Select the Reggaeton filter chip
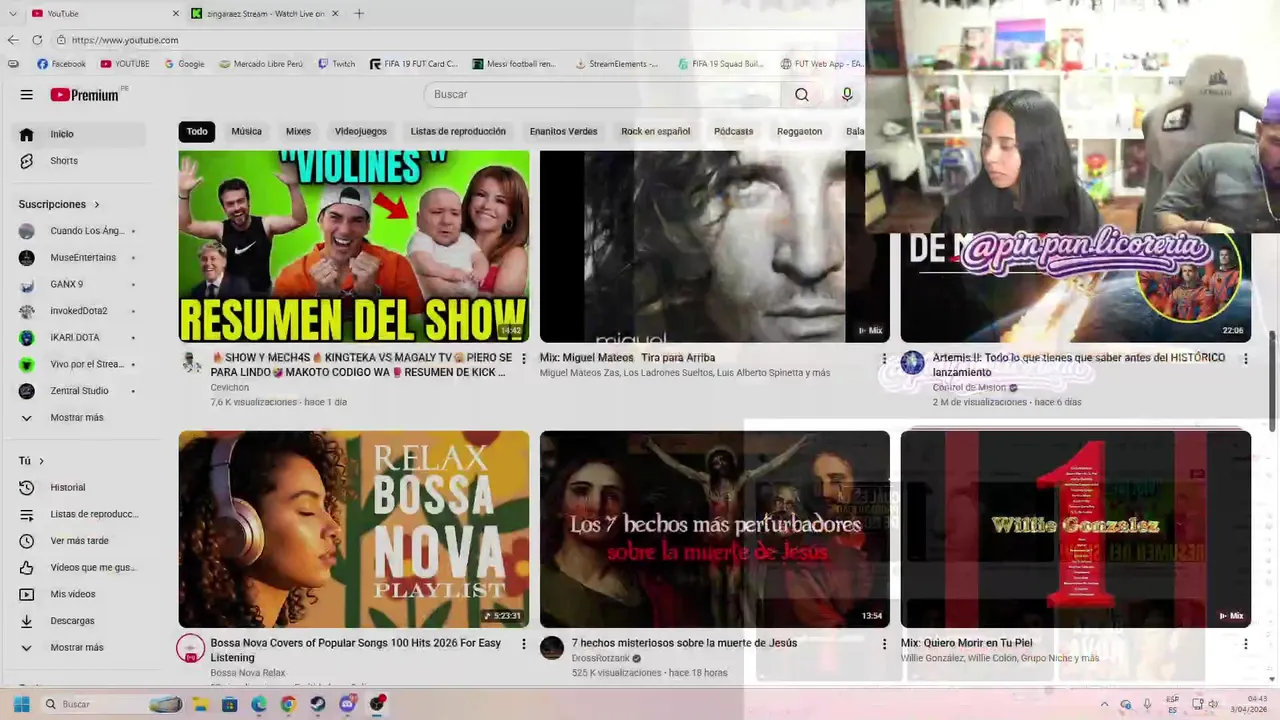Screen dimensions: 1280x720 point(799,131)
